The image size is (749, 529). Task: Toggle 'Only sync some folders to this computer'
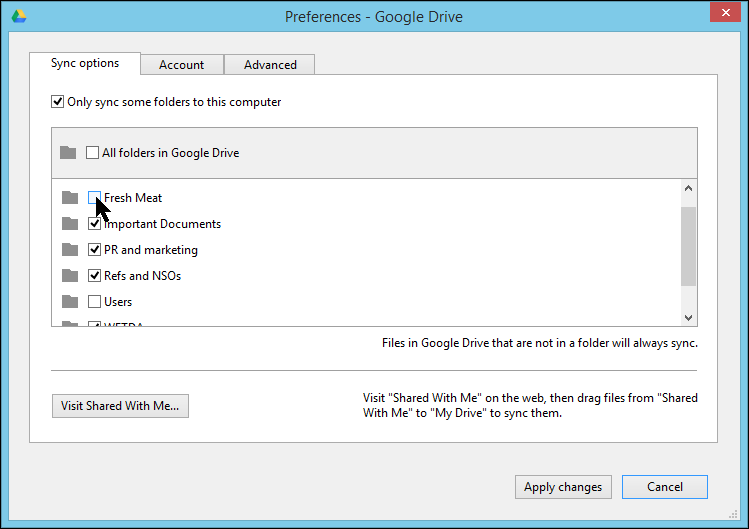pos(58,102)
